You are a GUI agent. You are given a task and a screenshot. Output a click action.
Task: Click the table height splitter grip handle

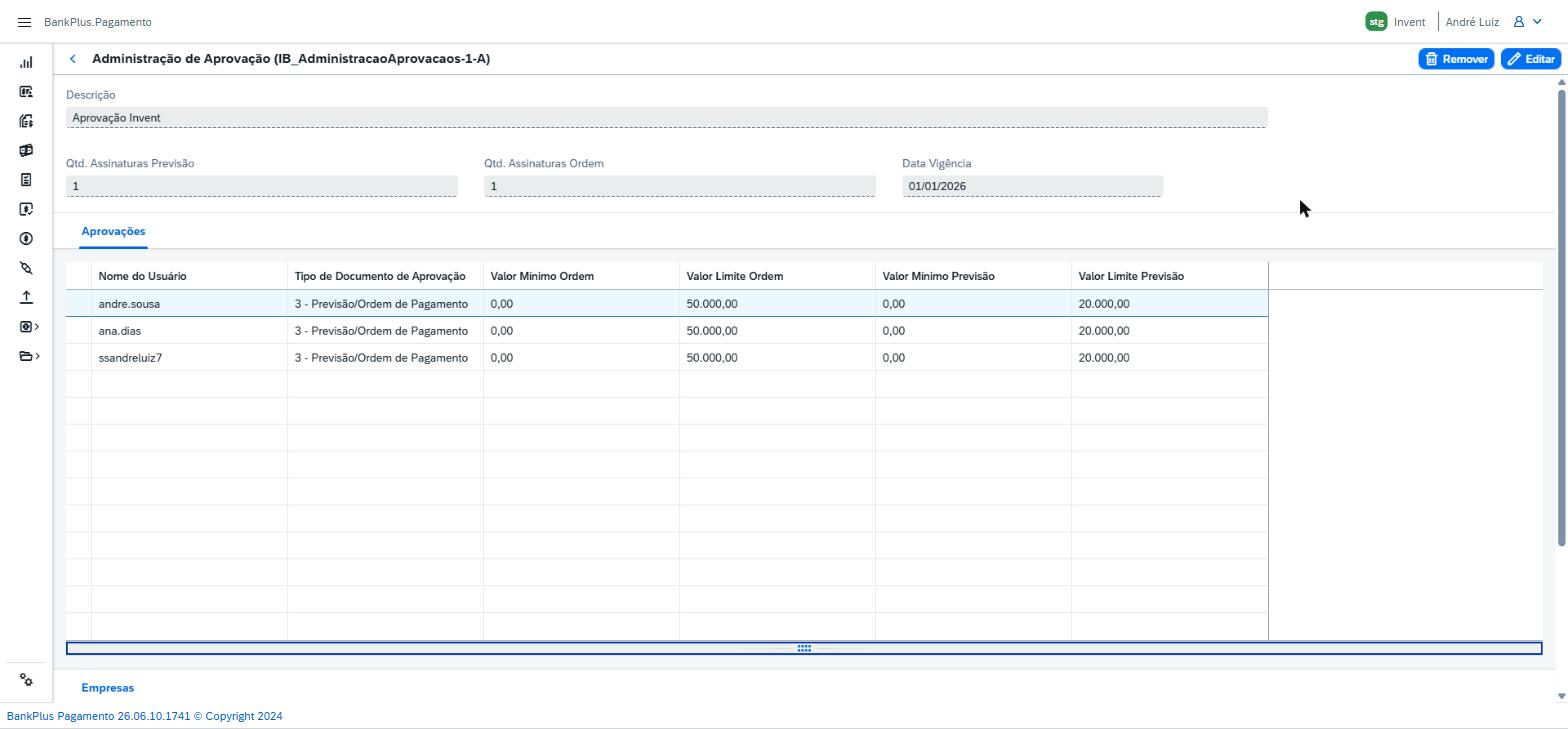point(804,649)
